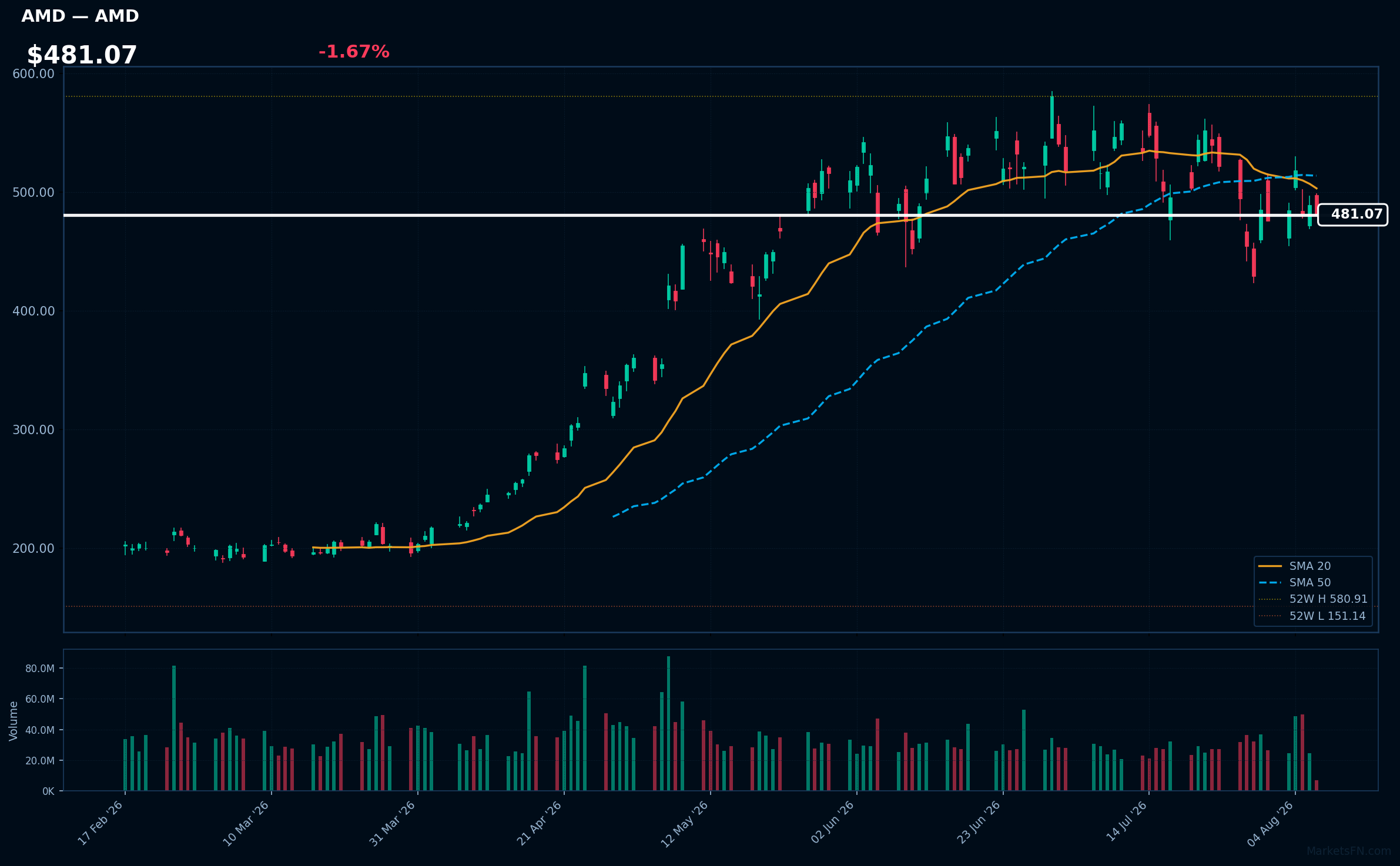Viewport: 1400px width, 866px height.
Task: Click the 23 Jun '26 date label
Action: (x=979, y=823)
